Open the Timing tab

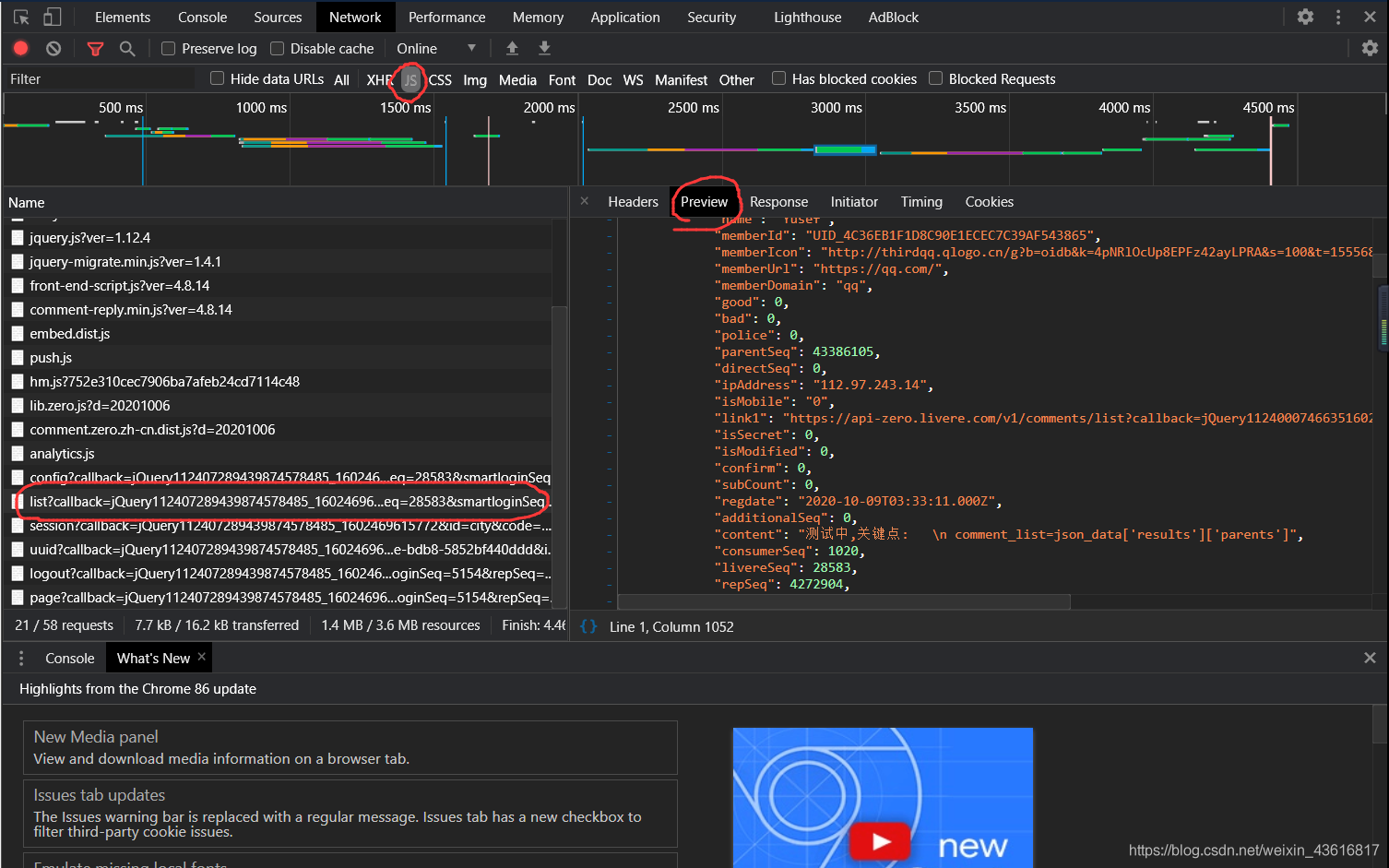921,202
